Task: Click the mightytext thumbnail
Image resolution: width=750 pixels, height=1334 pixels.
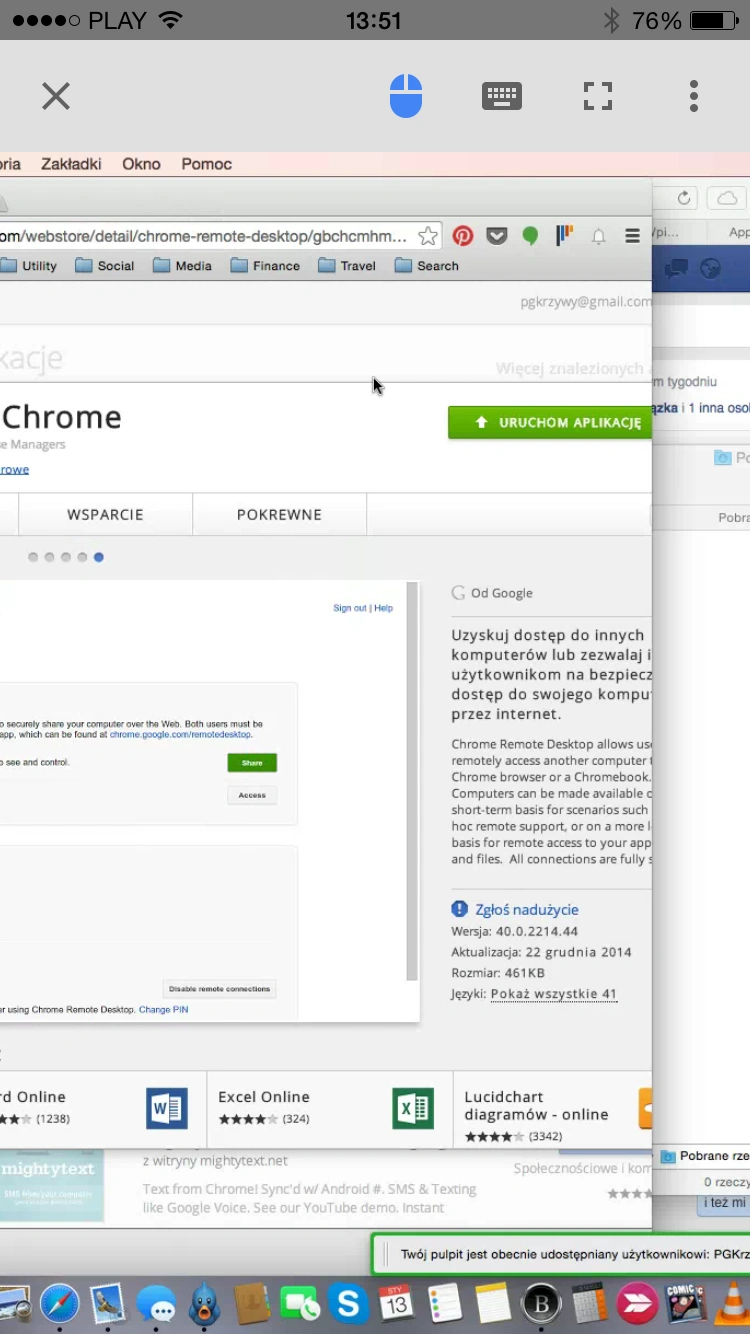Action: pyautogui.click(x=51, y=1185)
